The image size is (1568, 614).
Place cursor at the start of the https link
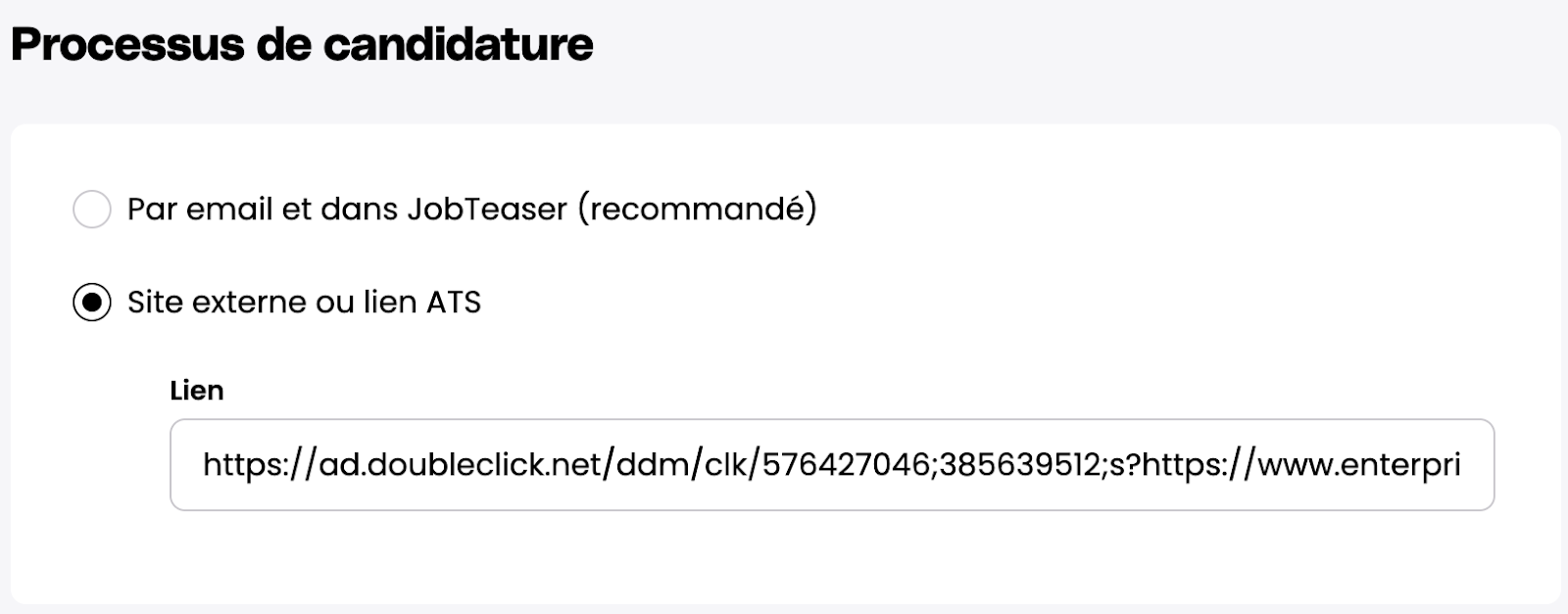point(204,464)
